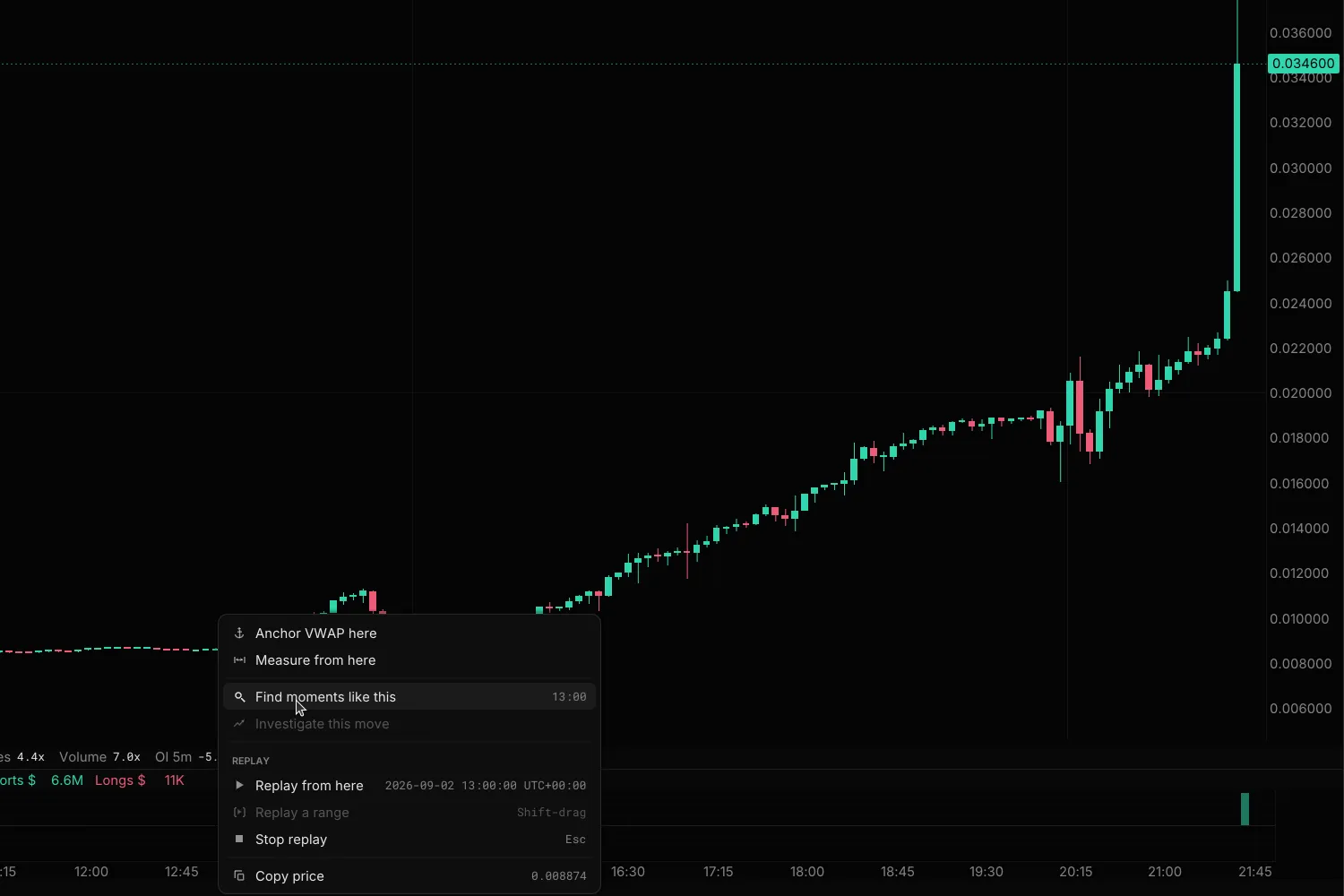Click the 0.020000 price axis label
The height and width of the screenshot is (896, 1344).
pyautogui.click(x=1301, y=393)
